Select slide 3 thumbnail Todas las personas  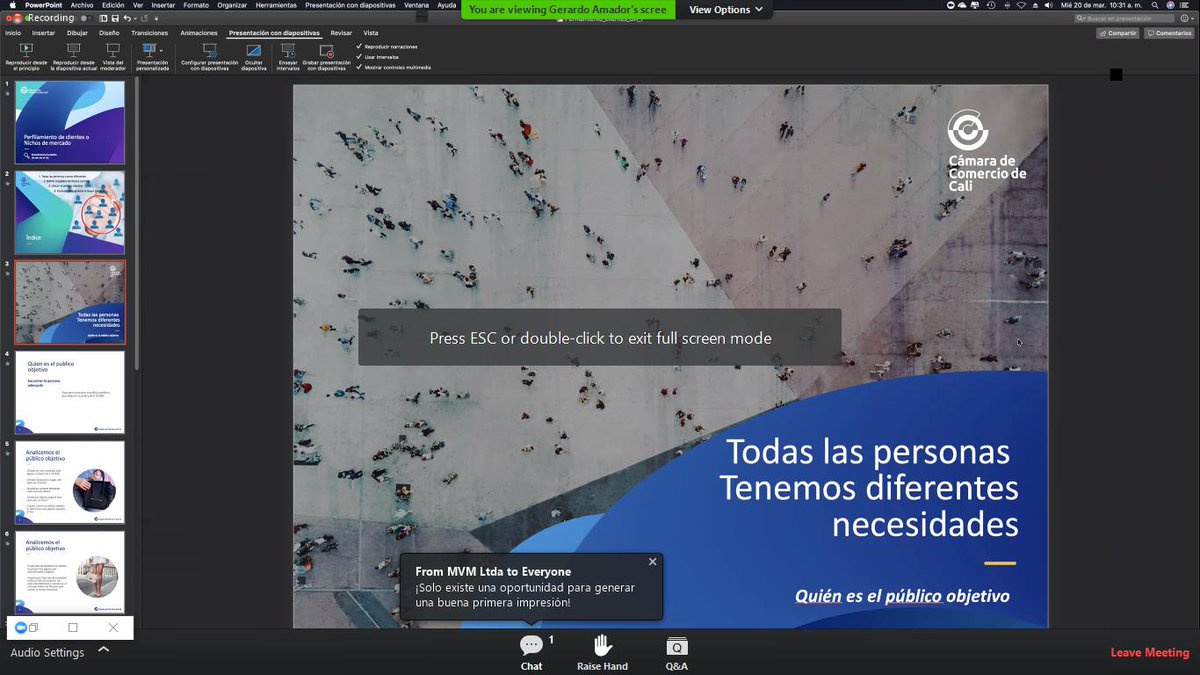point(70,302)
